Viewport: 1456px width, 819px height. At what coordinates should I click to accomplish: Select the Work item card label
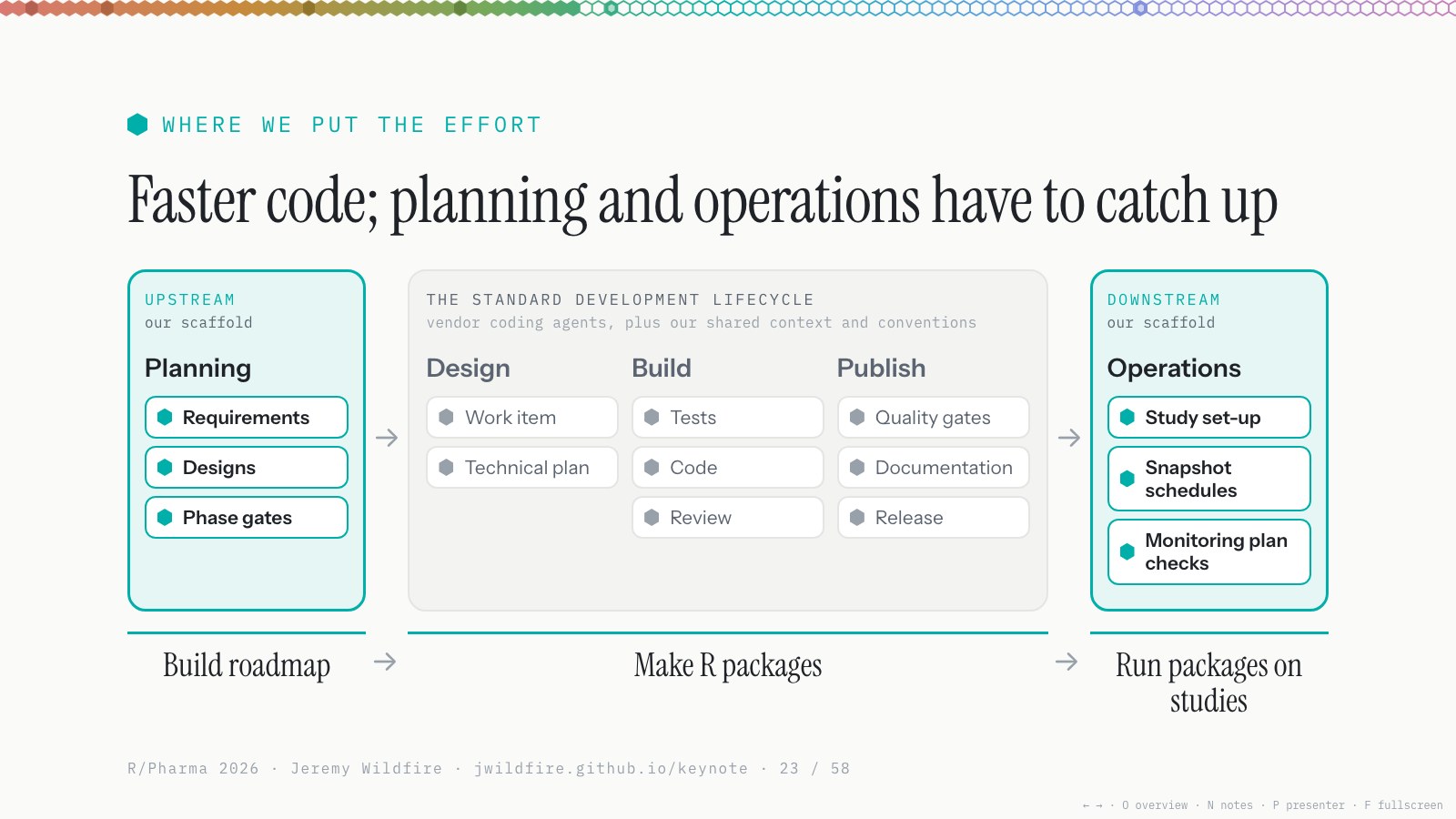point(511,417)
